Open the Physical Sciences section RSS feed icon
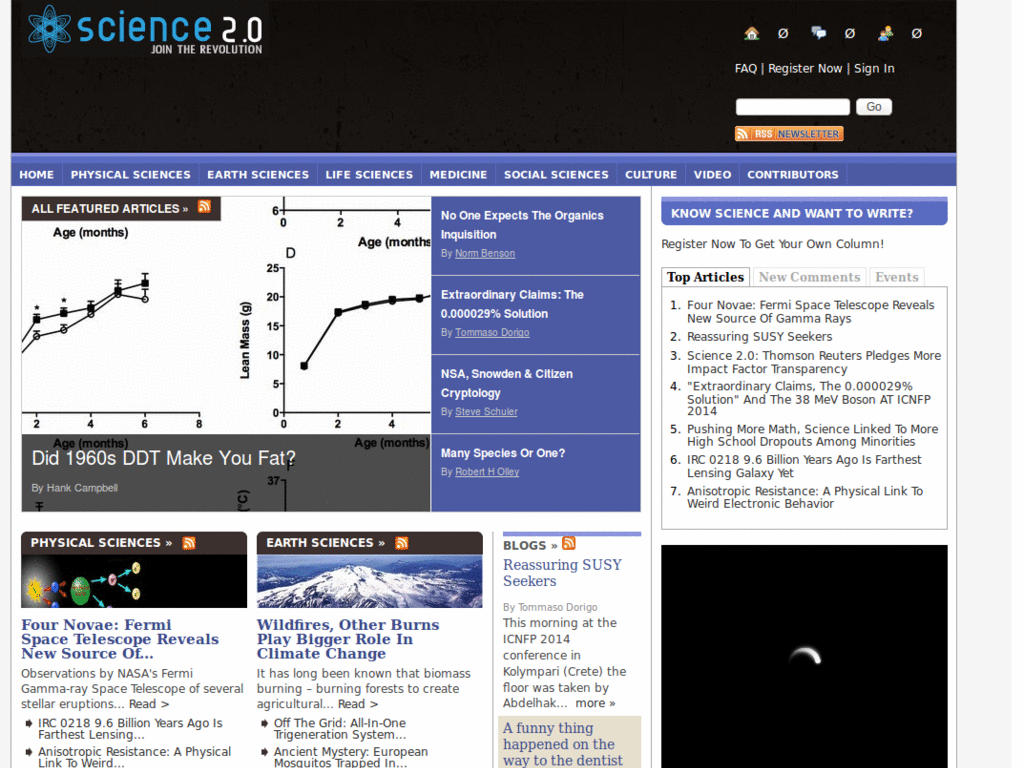The width and height of the screenshot is (1024, 768). point(189,542)
